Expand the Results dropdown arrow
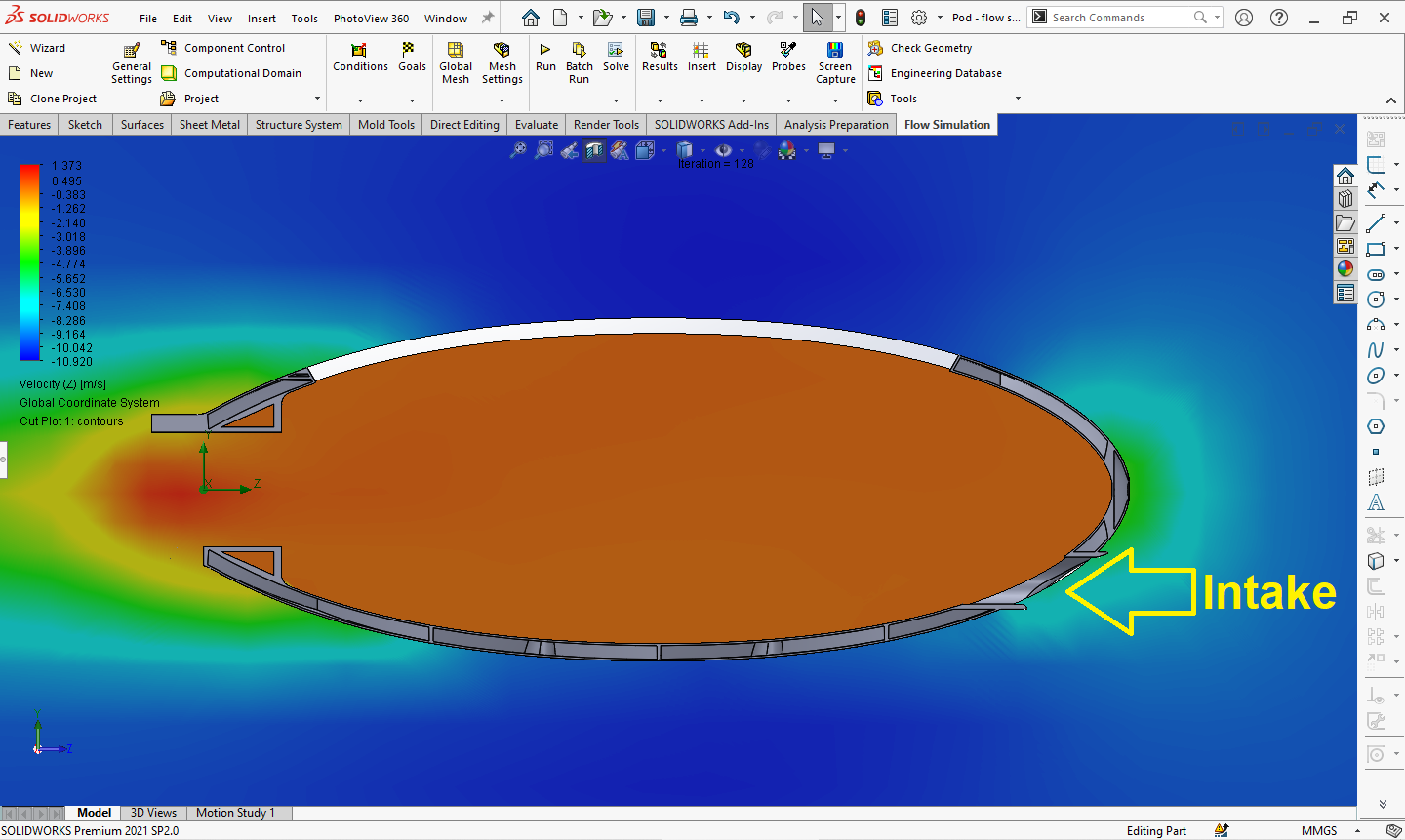This screenshot has width=1405, height=840. coord(660,99)
